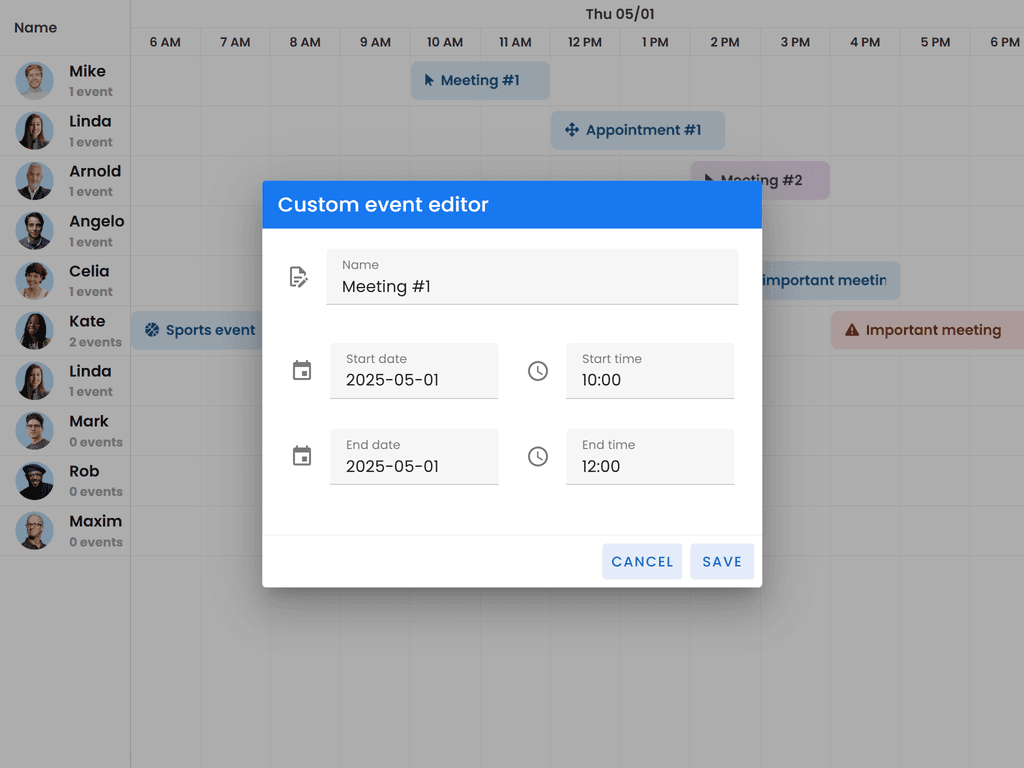Click the CANCEL button

(x=642, y=561)
